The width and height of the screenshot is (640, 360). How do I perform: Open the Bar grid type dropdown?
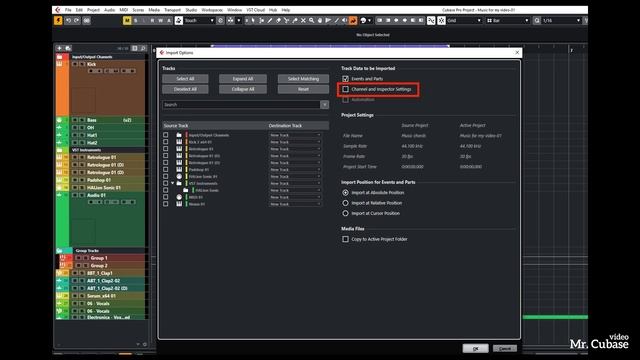(x=508, y=20)
